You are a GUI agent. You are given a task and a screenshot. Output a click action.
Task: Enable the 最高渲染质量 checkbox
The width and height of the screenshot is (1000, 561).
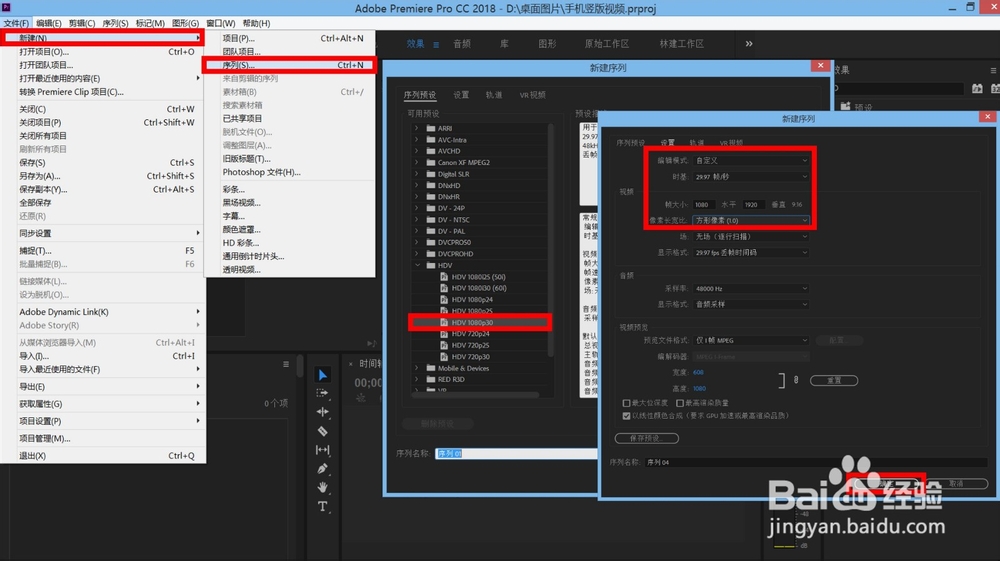[680, 403]
